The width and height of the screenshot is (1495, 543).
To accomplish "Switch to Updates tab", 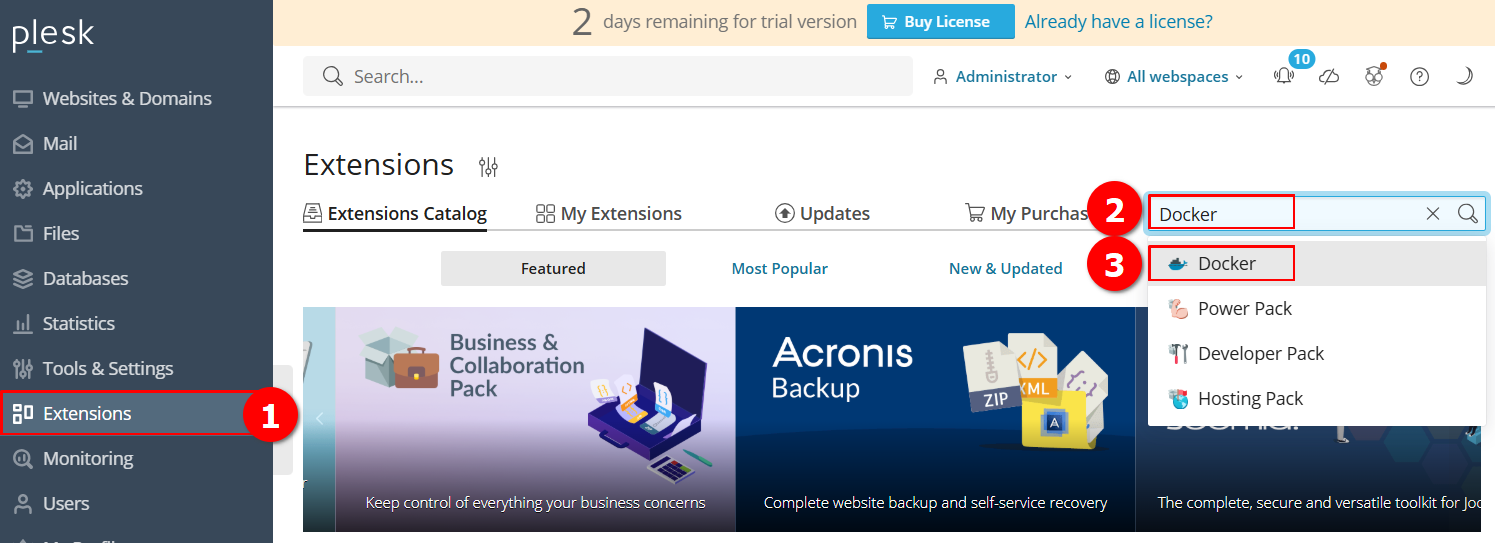I will coord(822,213).
